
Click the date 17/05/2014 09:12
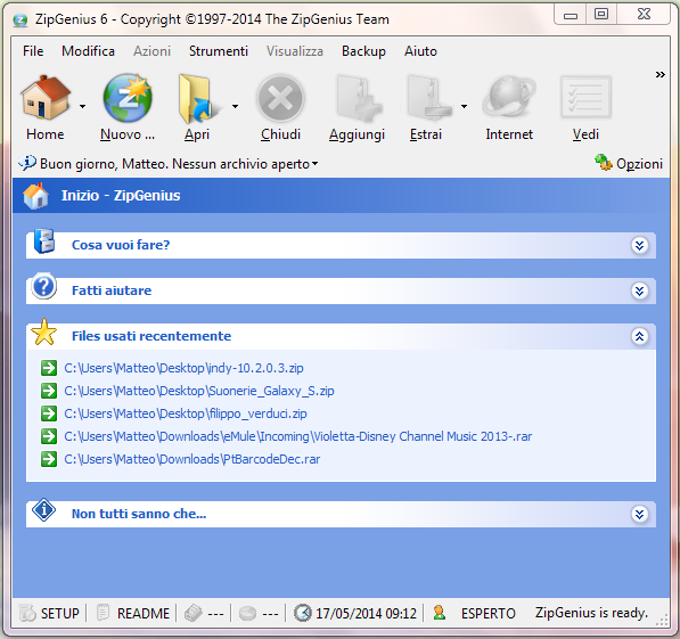pos(366,613)
